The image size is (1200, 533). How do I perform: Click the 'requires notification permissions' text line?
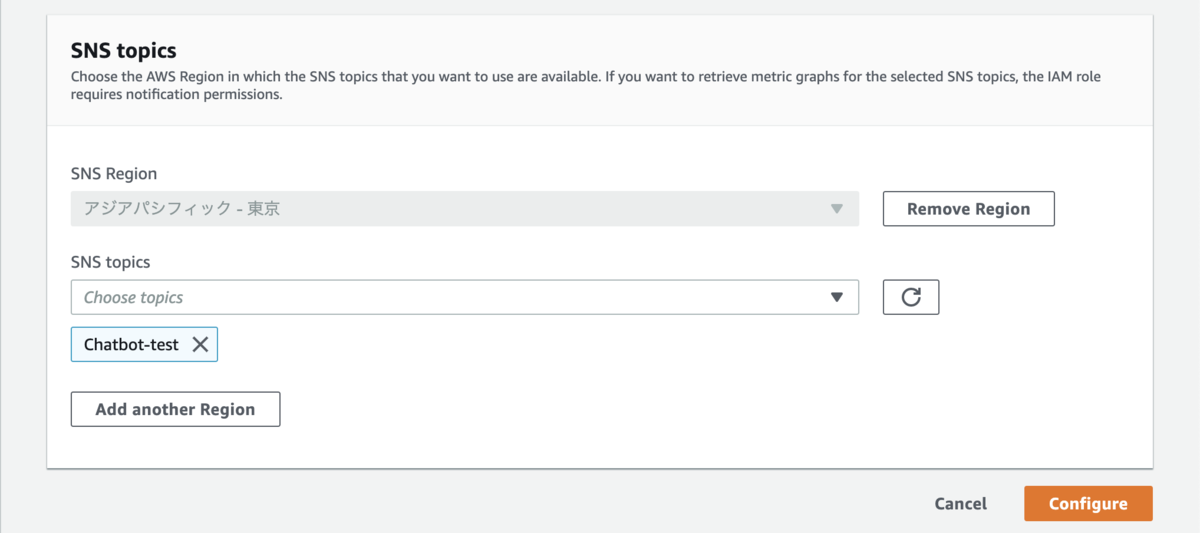pyautogui.click(x=177, y=97)
